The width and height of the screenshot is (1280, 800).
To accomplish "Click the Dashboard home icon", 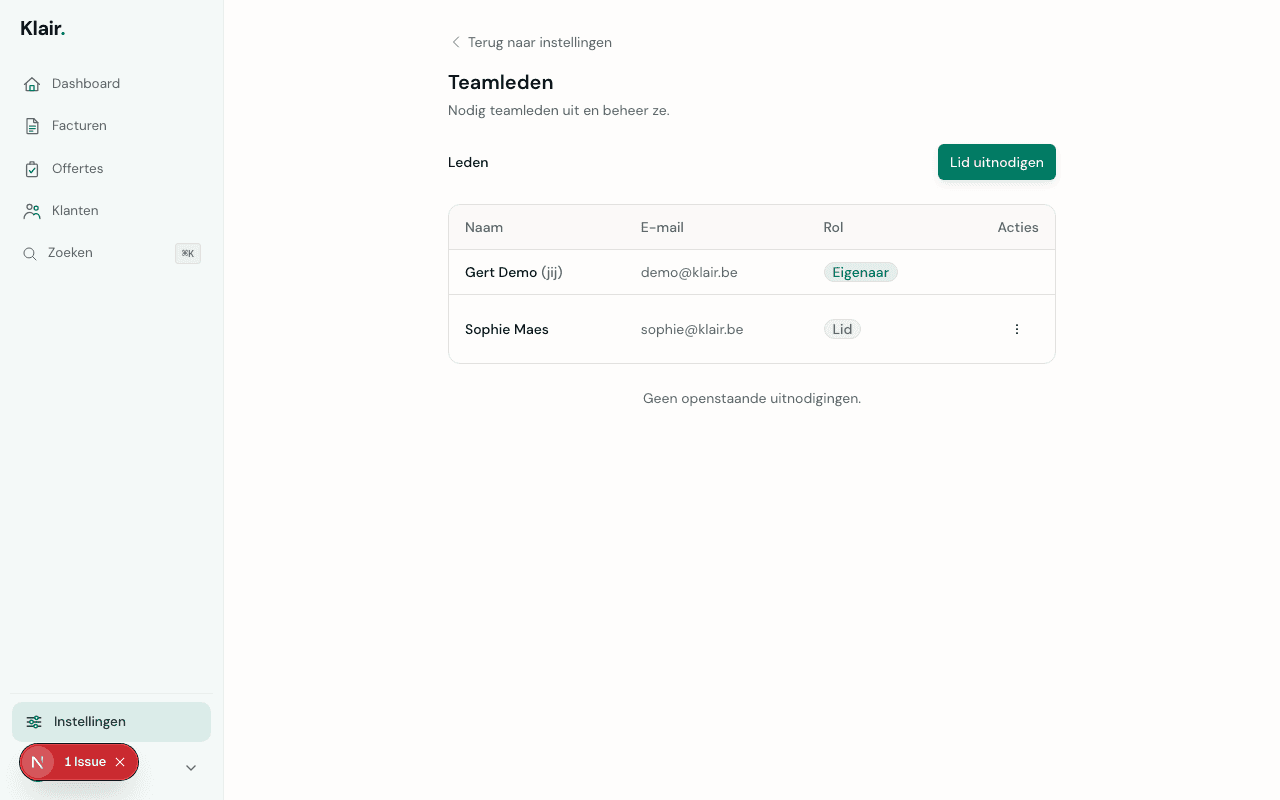I will pyautogui.click(x=32, y=84).
